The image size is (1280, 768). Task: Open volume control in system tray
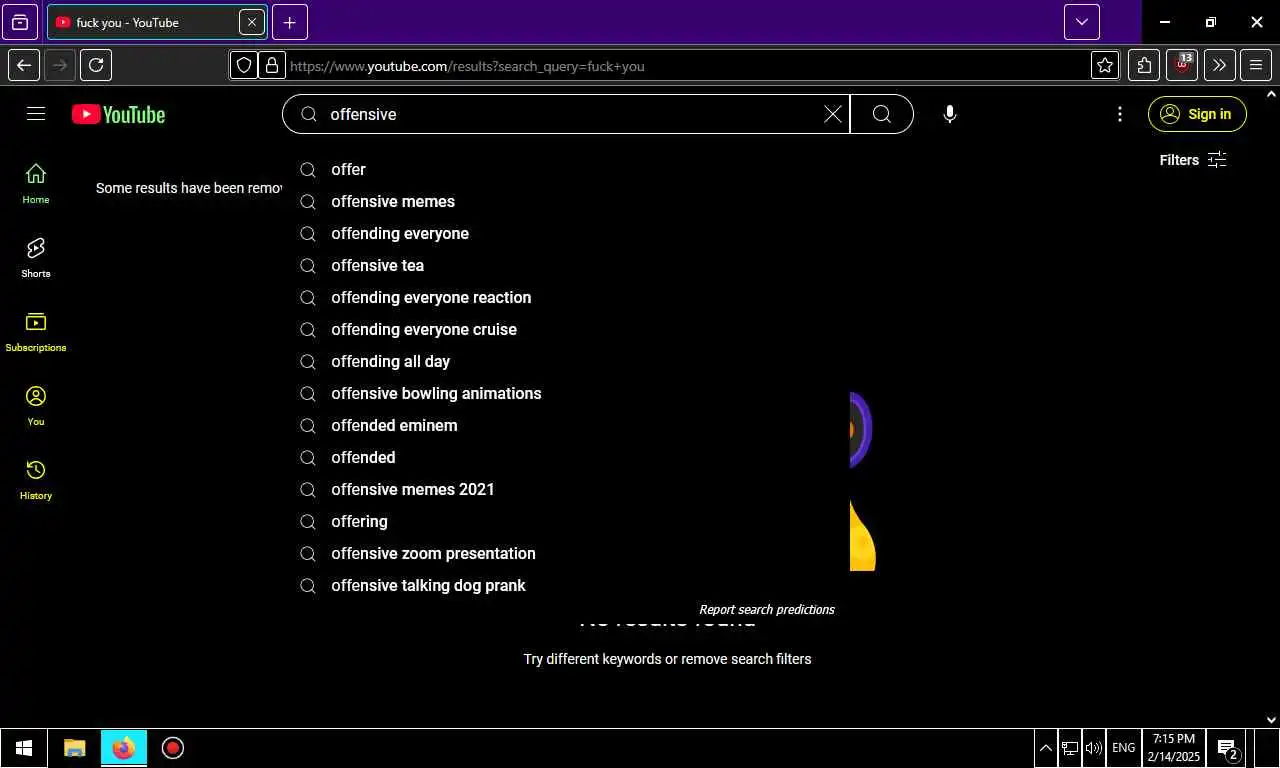[x=1094, y=748]
